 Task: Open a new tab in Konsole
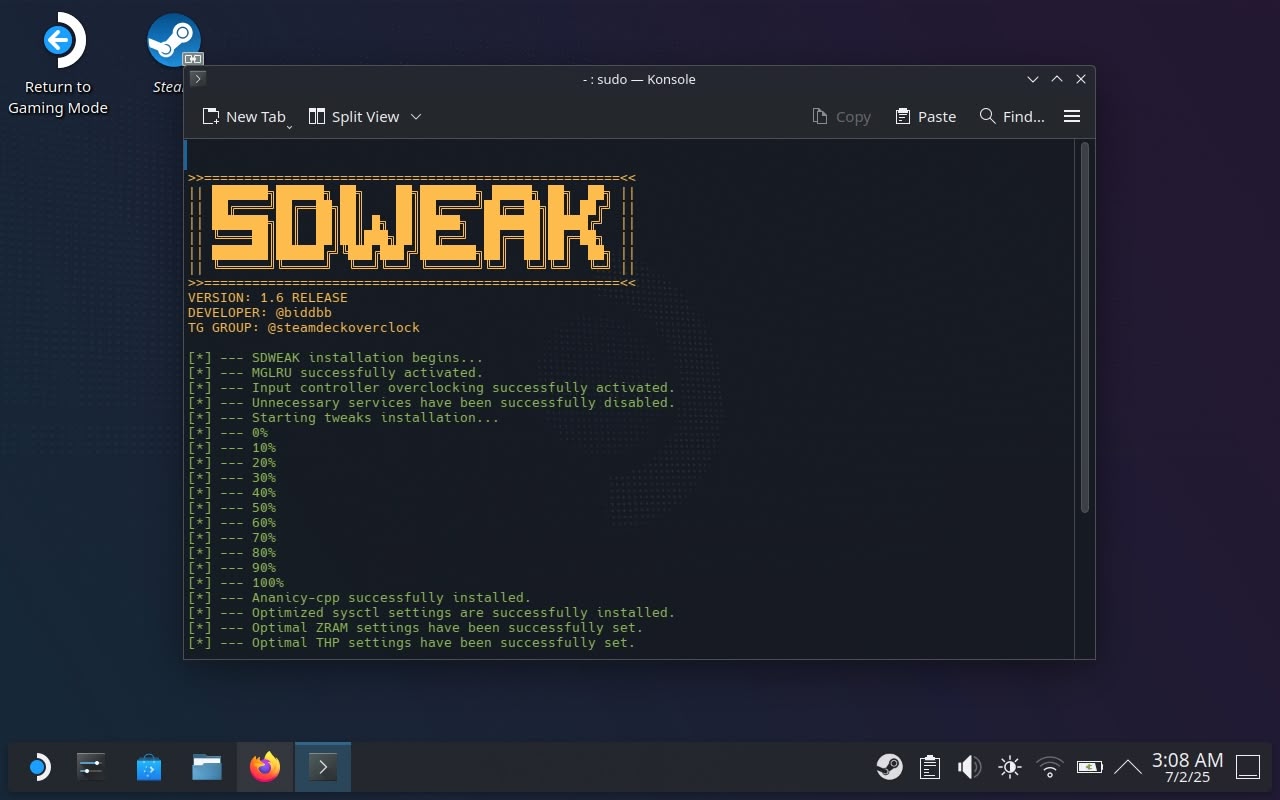pos(243,117)
